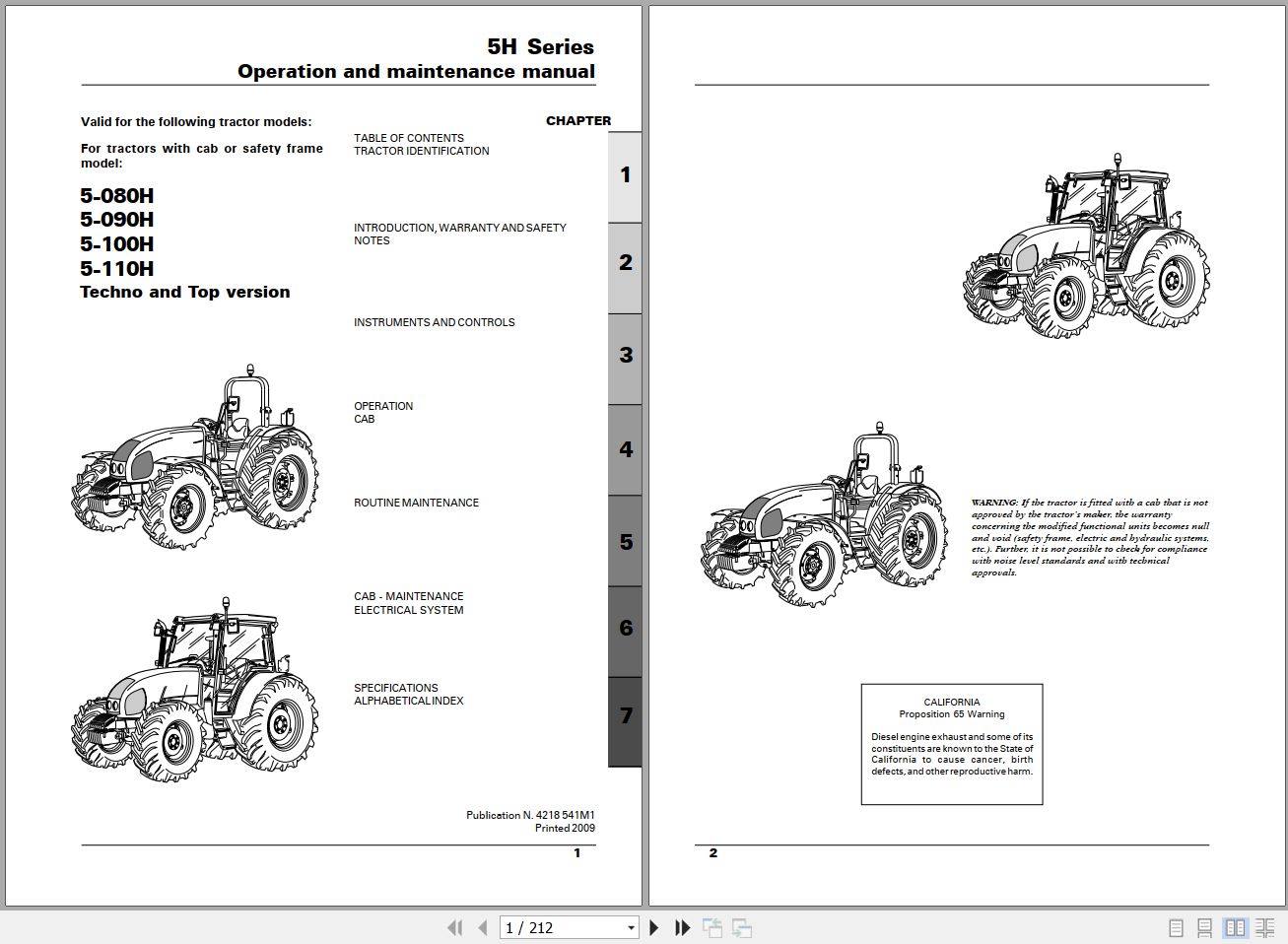Screen dimensions: 1288x944
Task: Click chapter tab 1
Action: pyautogui.click(x=625, y=175)
